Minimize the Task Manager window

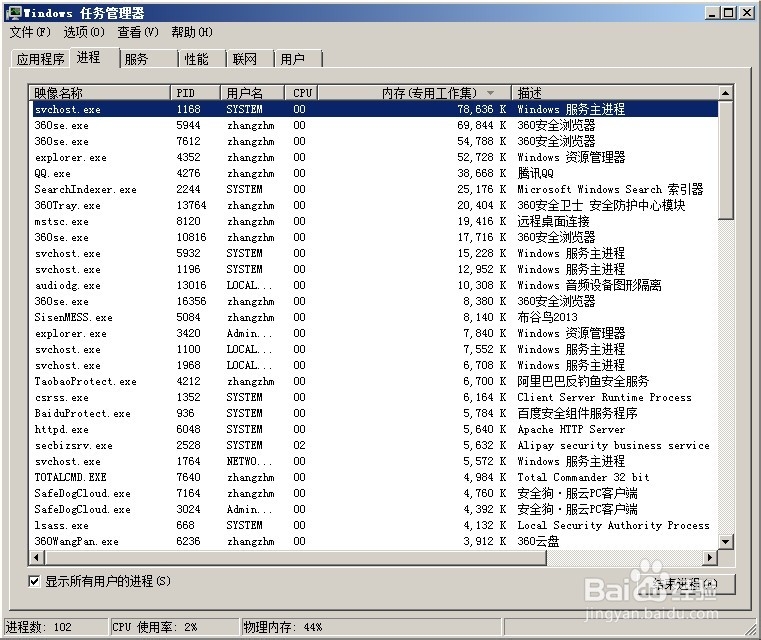point(712,13)
